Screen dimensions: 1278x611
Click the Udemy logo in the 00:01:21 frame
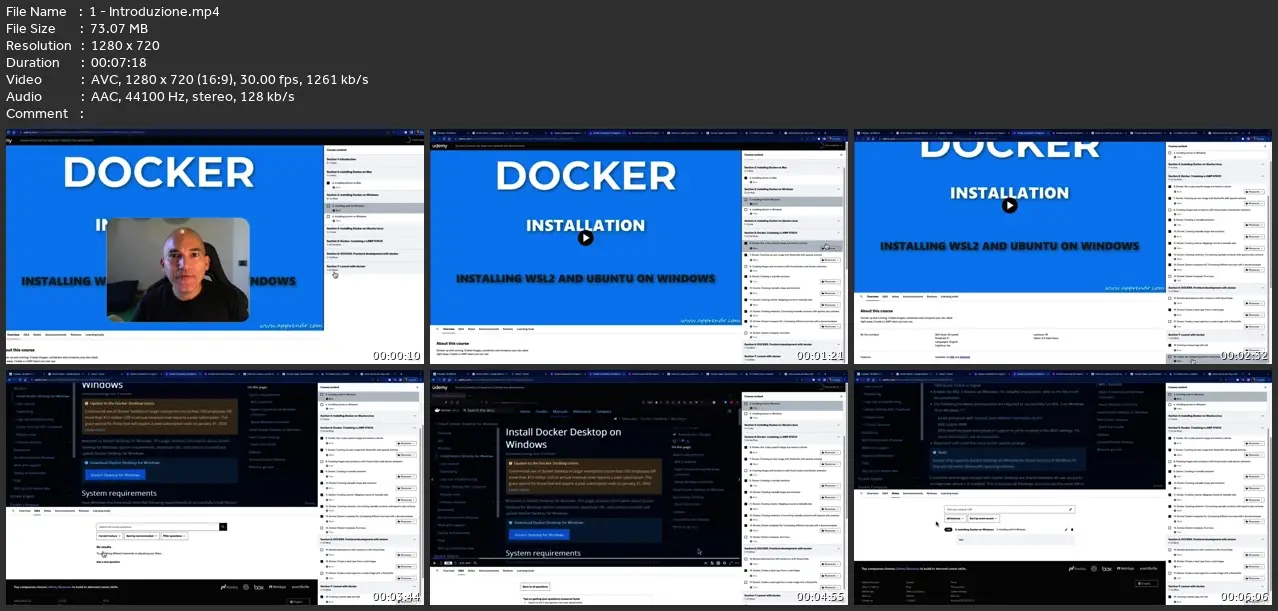(440, 145)
